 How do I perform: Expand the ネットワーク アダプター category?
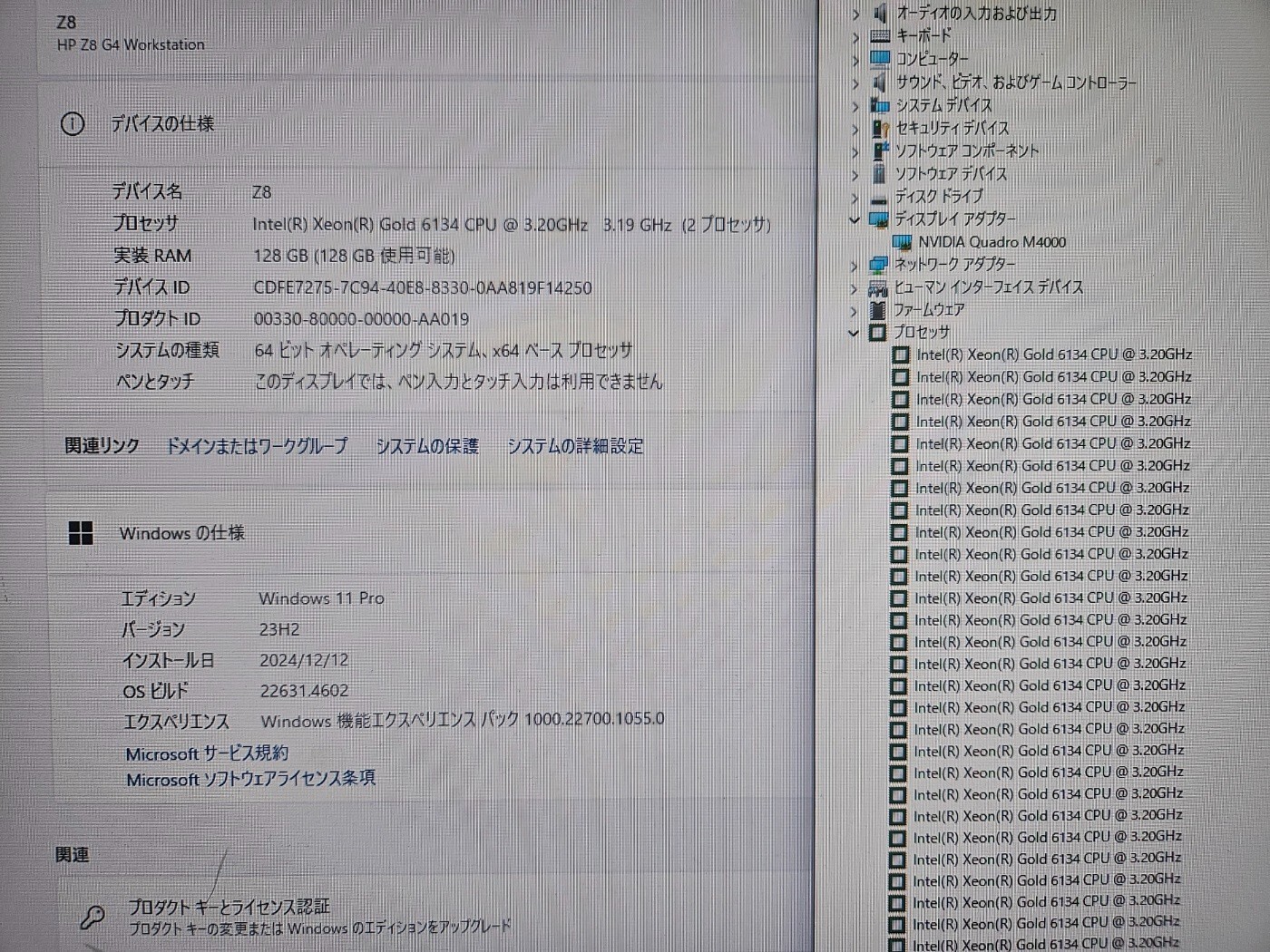point(855,266)
